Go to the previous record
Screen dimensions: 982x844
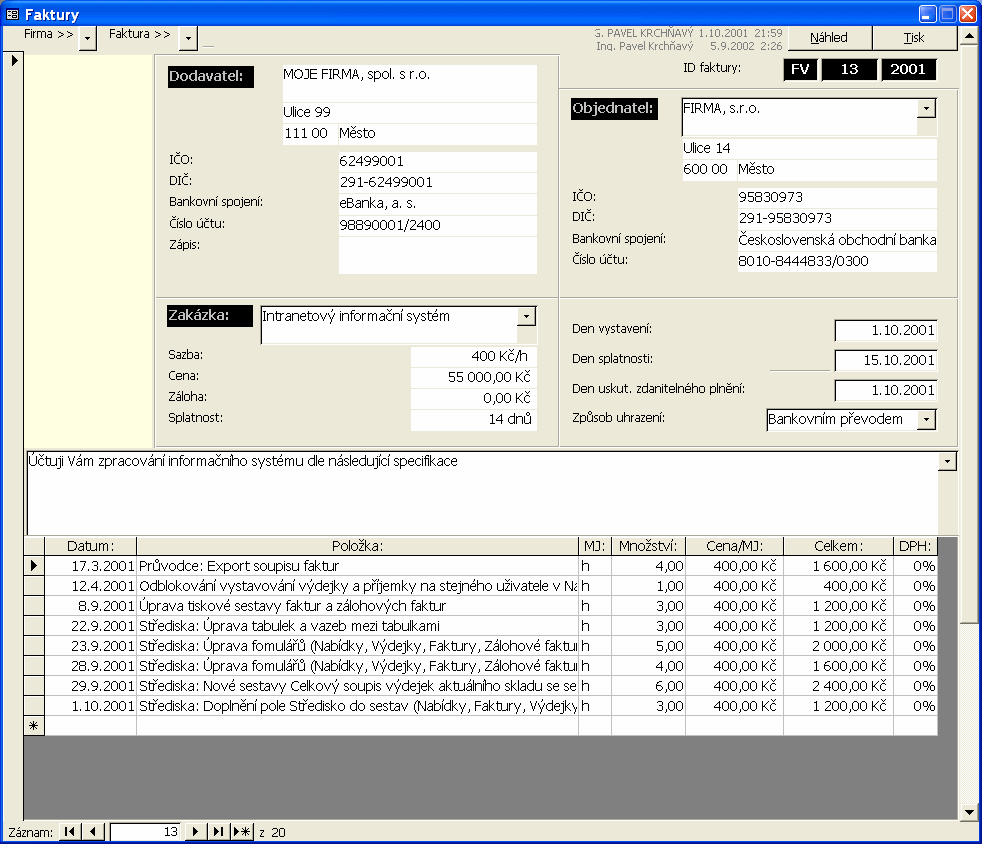pyautogui.click(x=93, y=832)
